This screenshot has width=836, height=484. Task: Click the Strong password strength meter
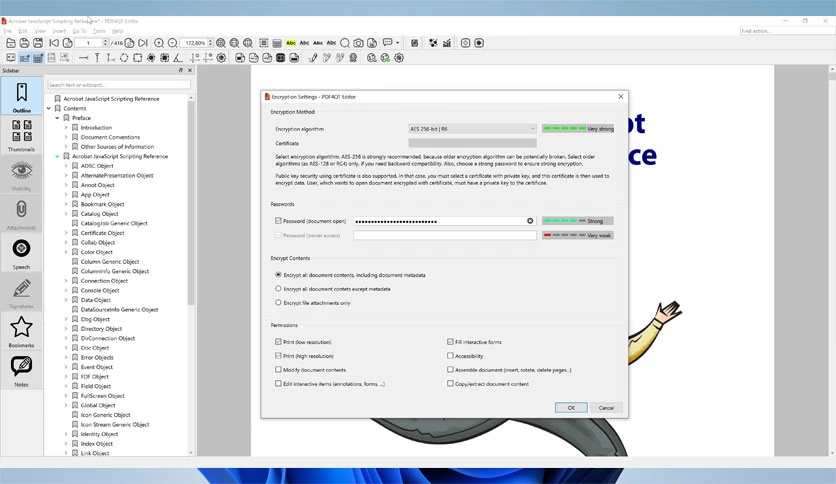click(578, 221)
